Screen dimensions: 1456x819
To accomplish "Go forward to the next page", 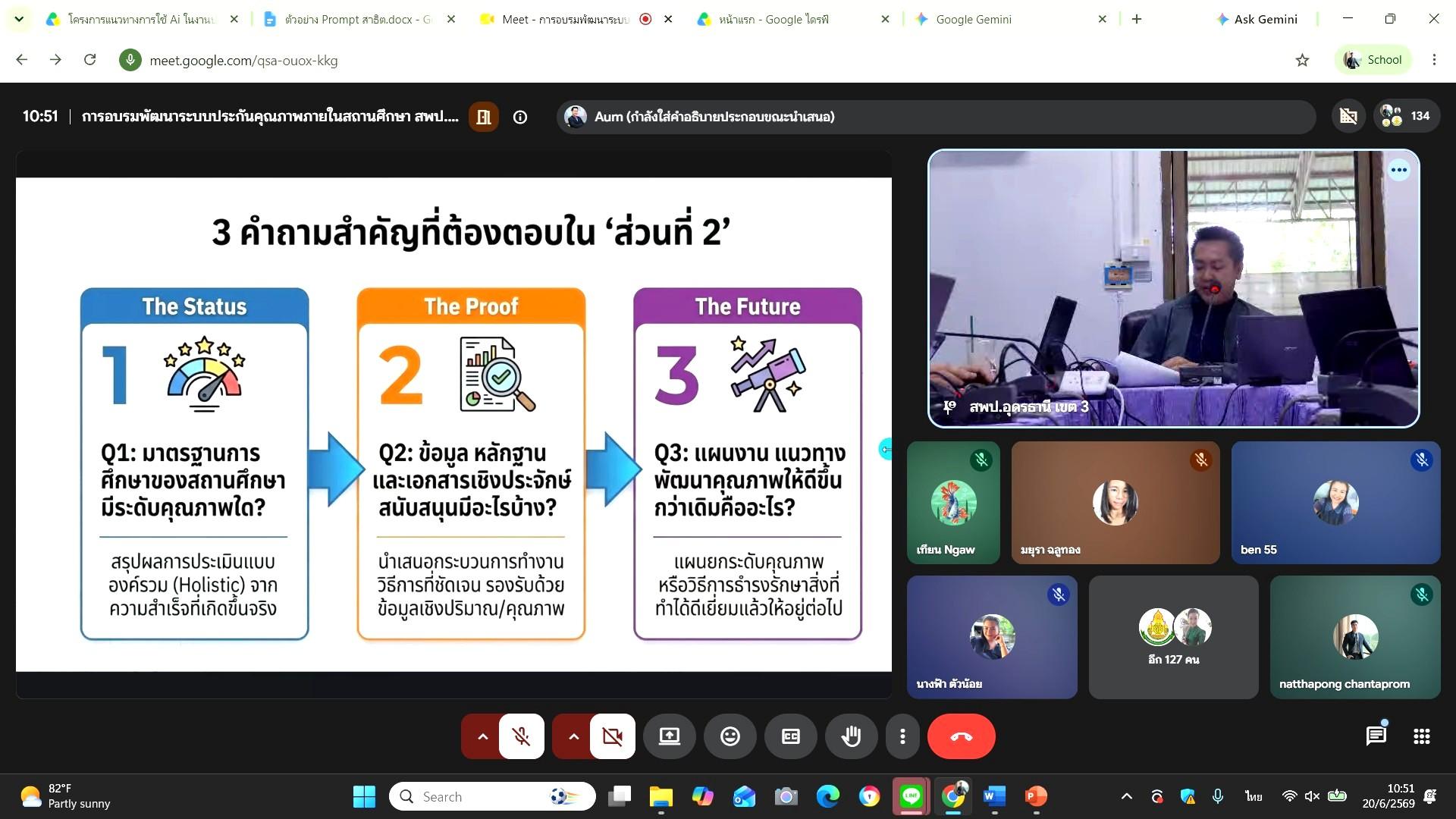I will [x=55, y=60].
